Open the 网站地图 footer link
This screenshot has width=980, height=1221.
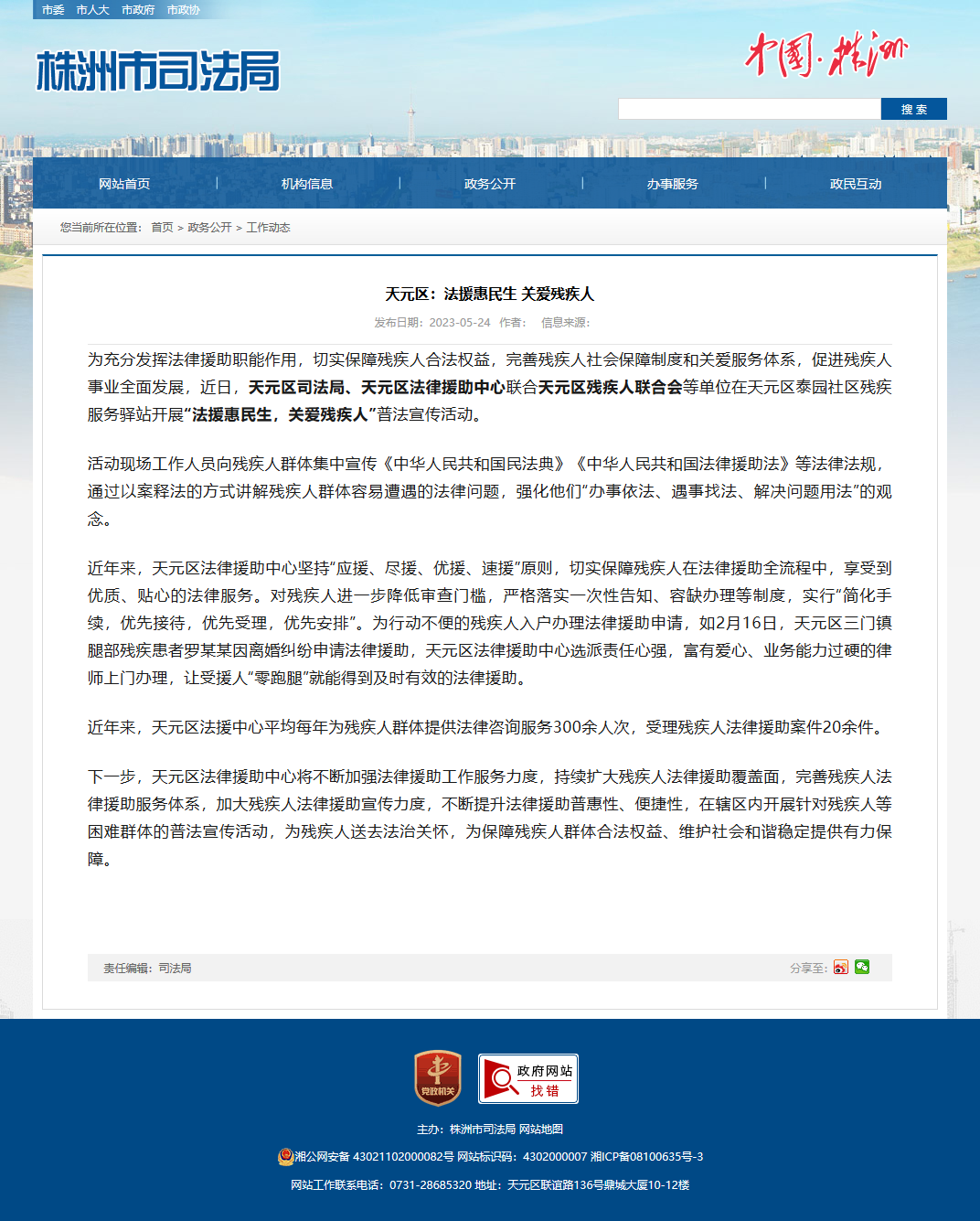pyautogui.click(x=541, y=1130)
